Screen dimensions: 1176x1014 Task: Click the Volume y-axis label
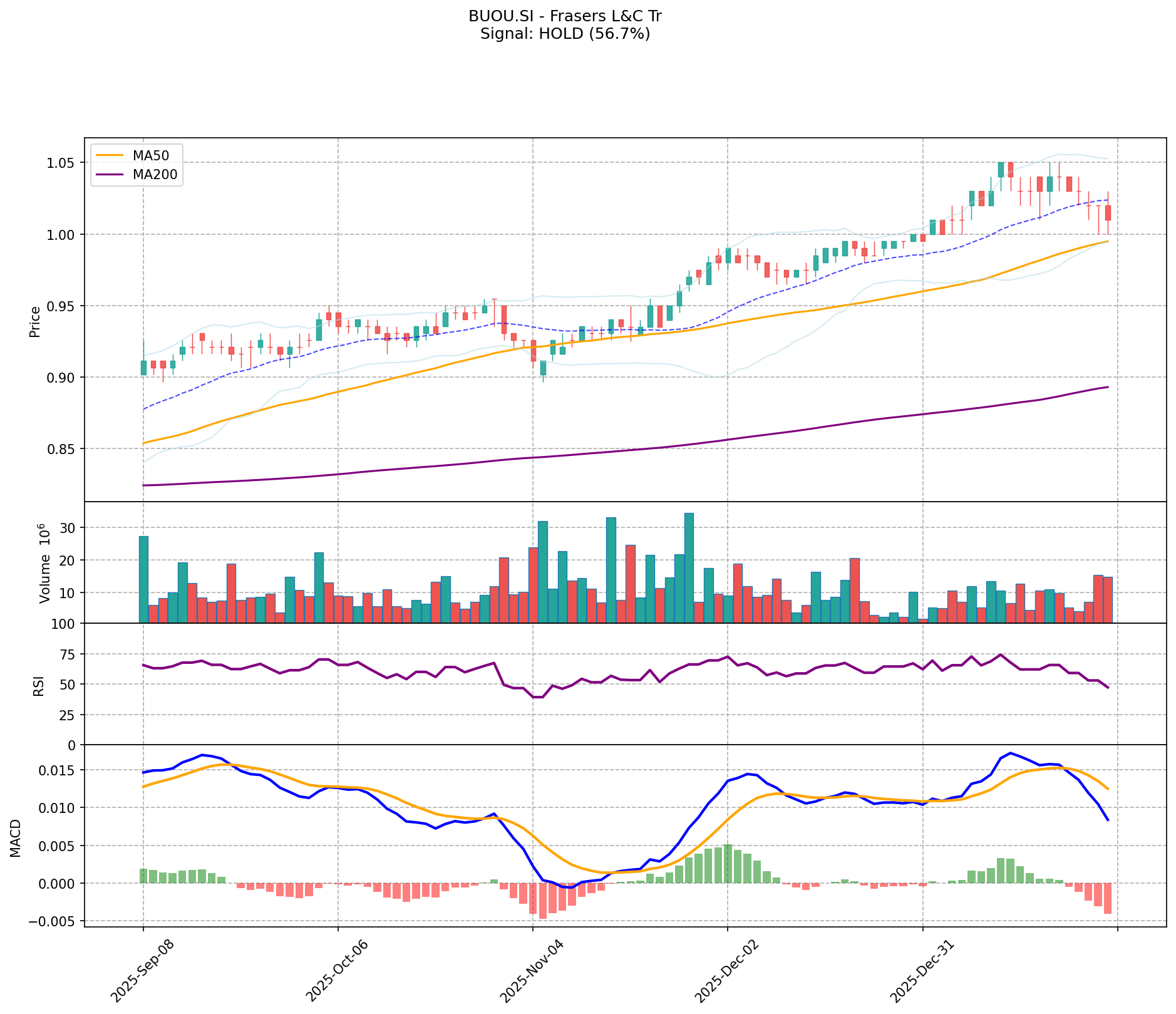44,562
